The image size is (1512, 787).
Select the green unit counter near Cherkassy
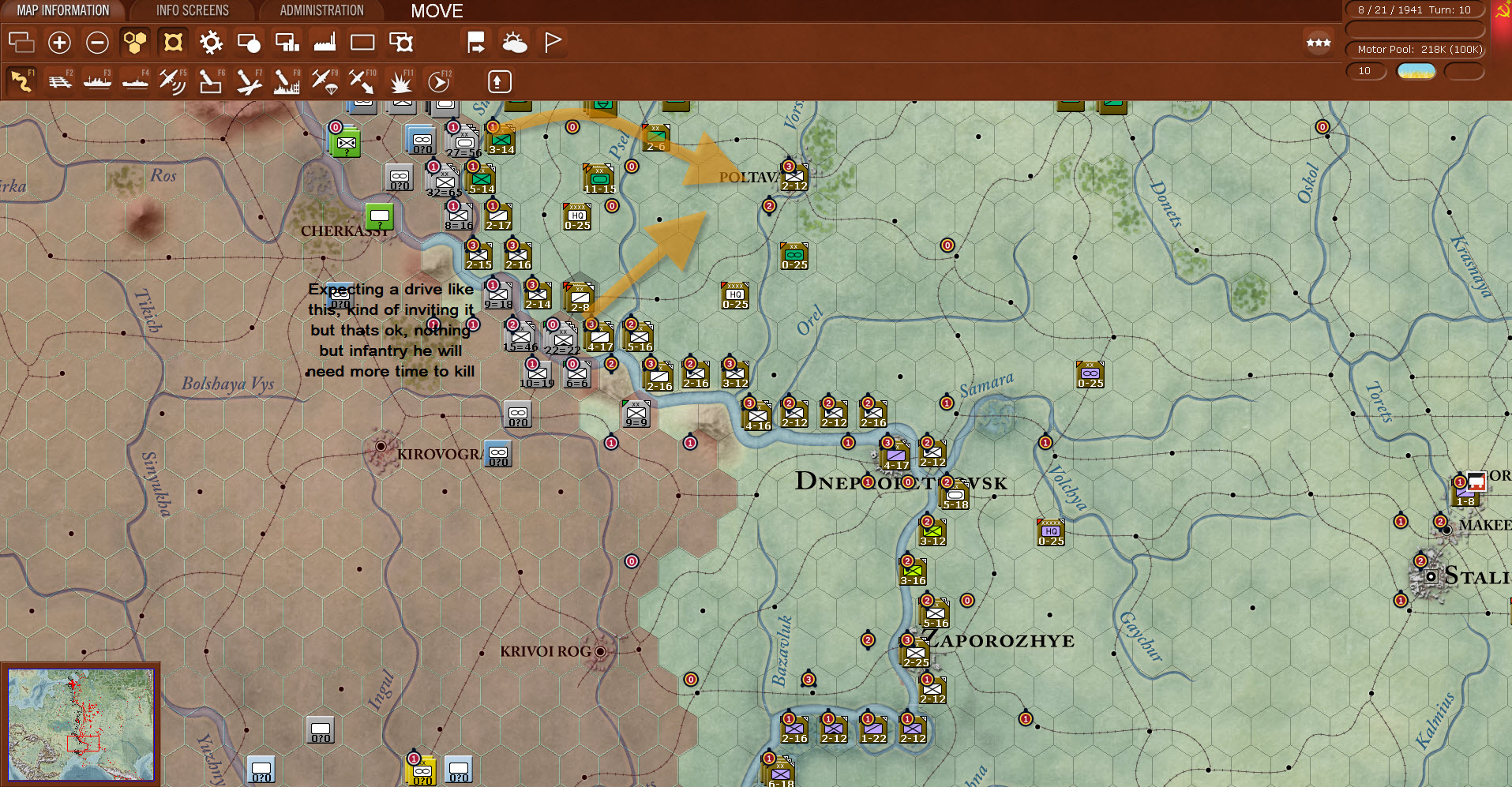(379, 216)
